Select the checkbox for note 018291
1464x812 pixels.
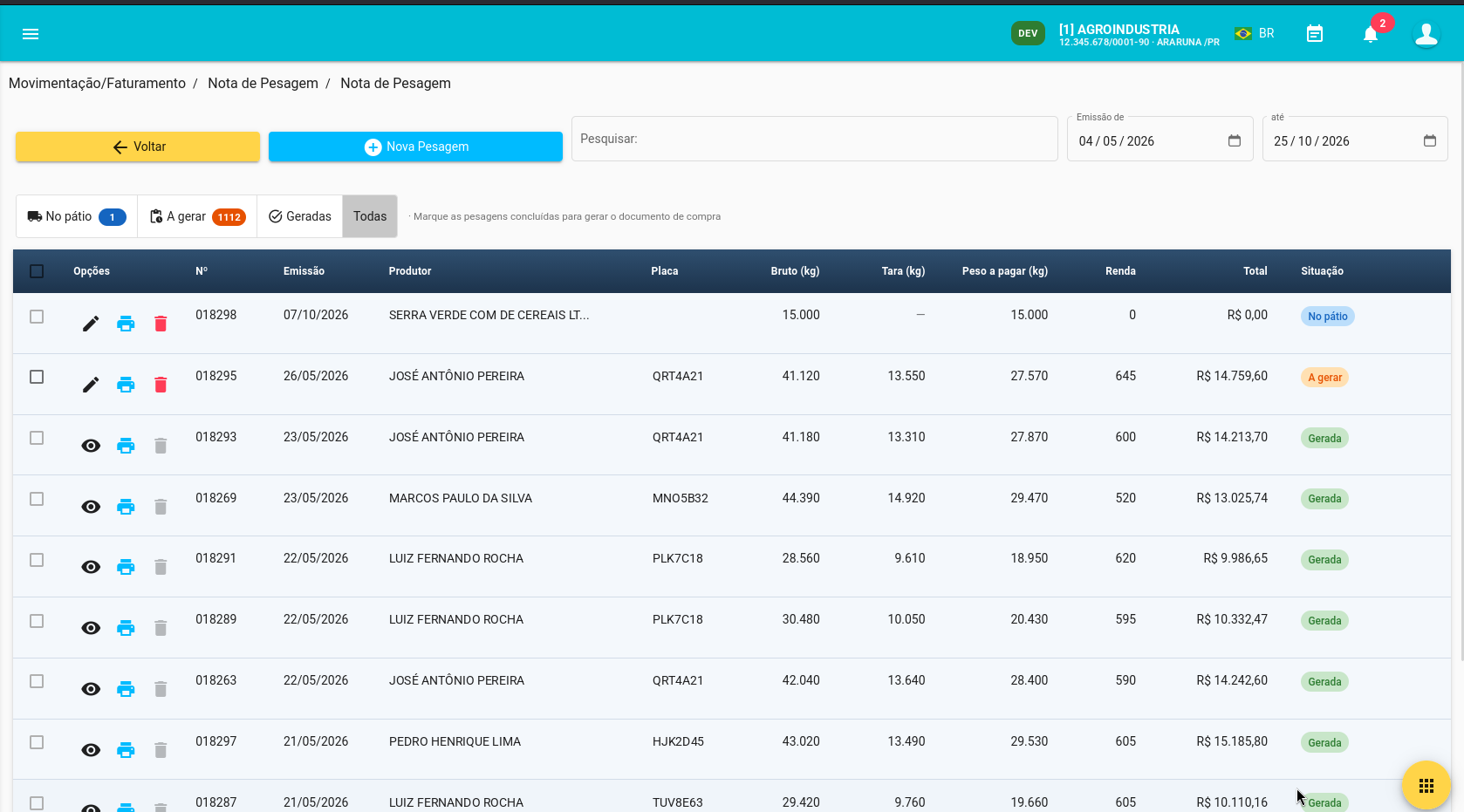pos(37,560)
